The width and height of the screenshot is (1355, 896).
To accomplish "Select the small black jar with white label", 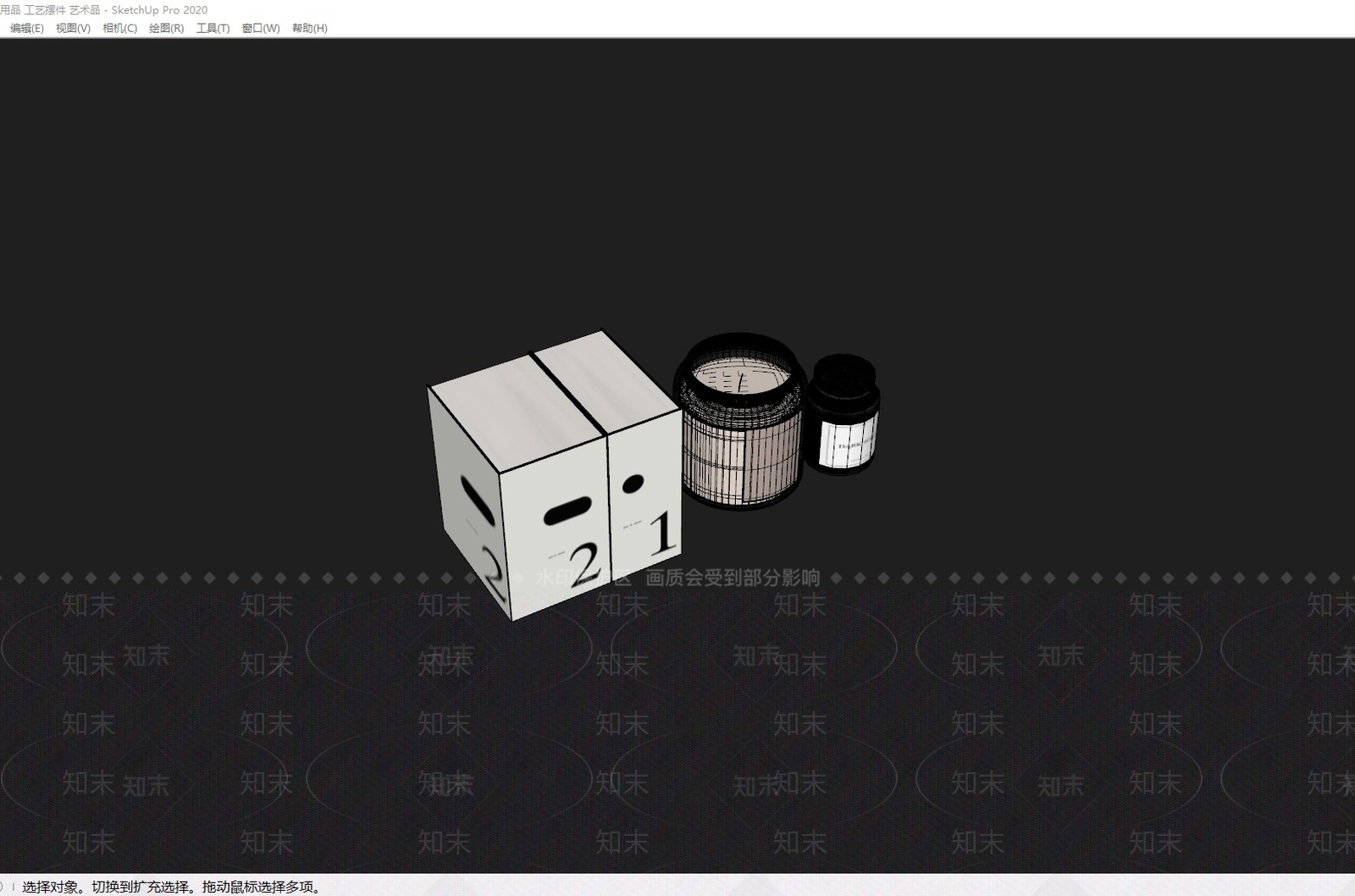I will (843, 415).
